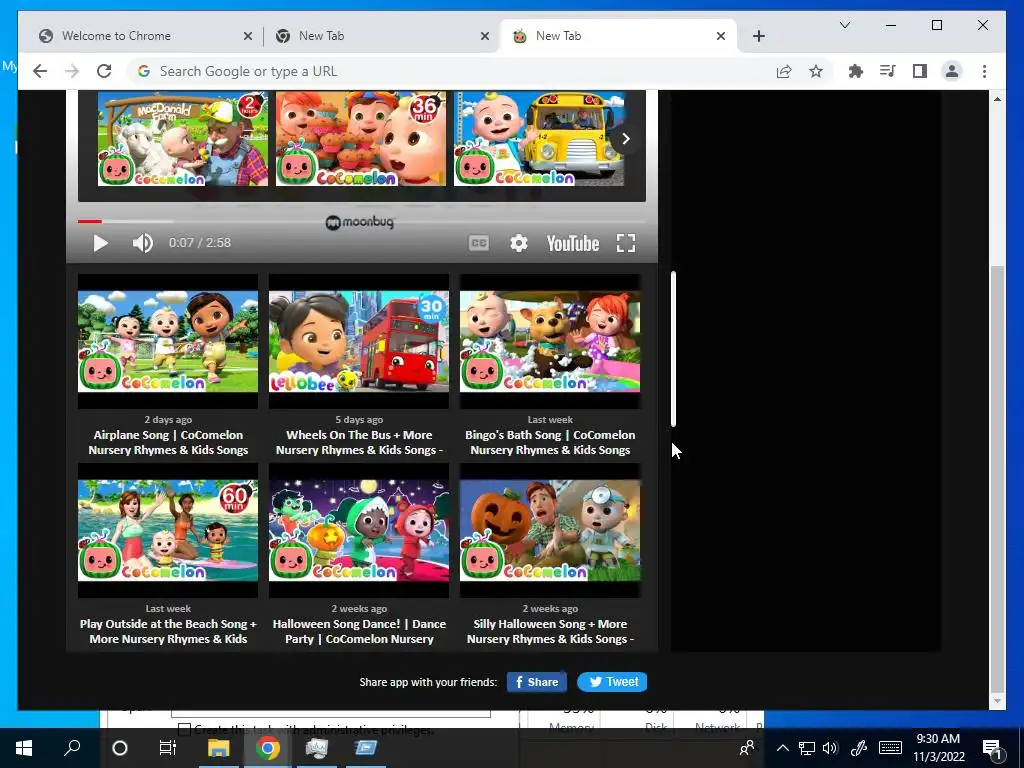The height and width of the screenshot is (768, 1024).
Task: Open the touch keyboard icon in tray
Action: tap(890, 748)
